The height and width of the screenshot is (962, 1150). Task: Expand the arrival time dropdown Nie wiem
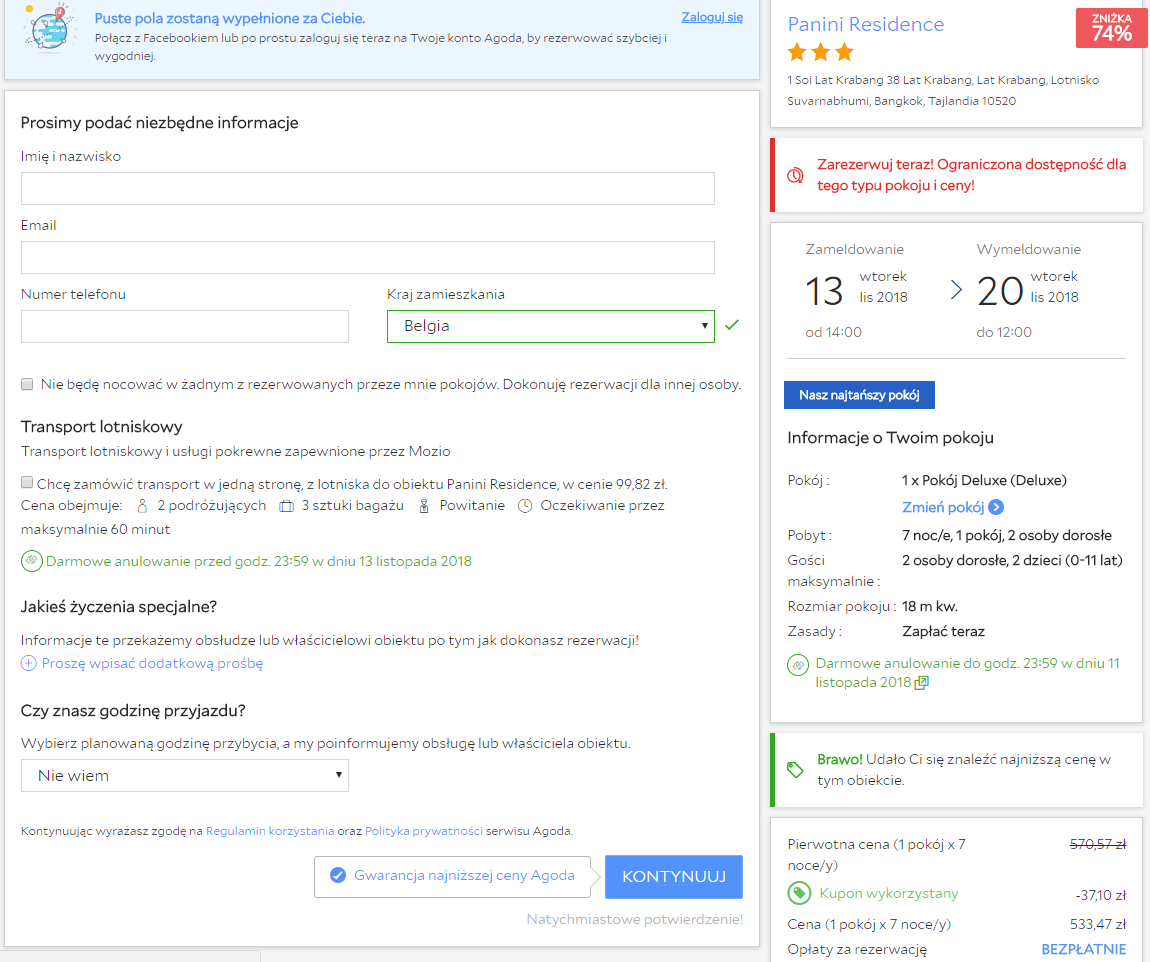pyautogui.click(x=185, y=776)
